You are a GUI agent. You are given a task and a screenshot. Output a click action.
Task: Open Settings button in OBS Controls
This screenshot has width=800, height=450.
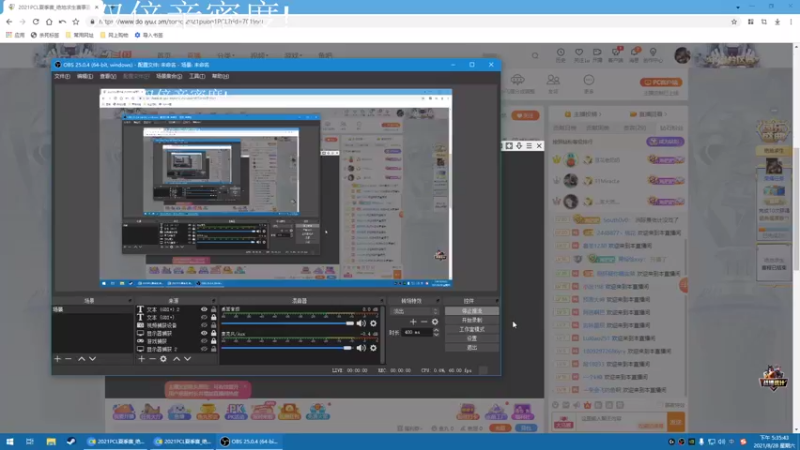click(472, 338)
